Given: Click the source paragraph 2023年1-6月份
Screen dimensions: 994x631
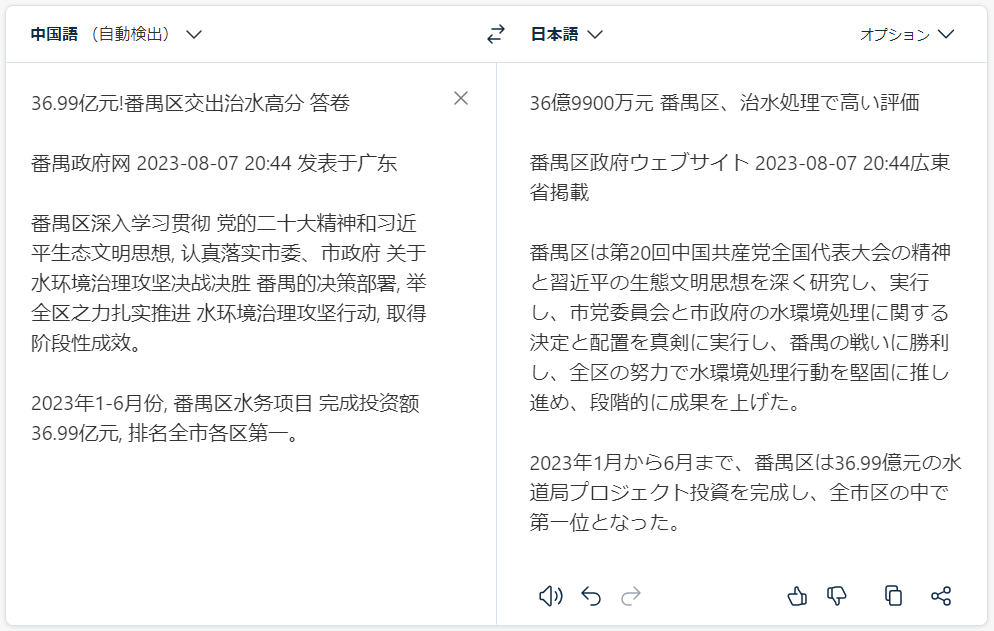Looking at the screenshot, I should point(225,418).
